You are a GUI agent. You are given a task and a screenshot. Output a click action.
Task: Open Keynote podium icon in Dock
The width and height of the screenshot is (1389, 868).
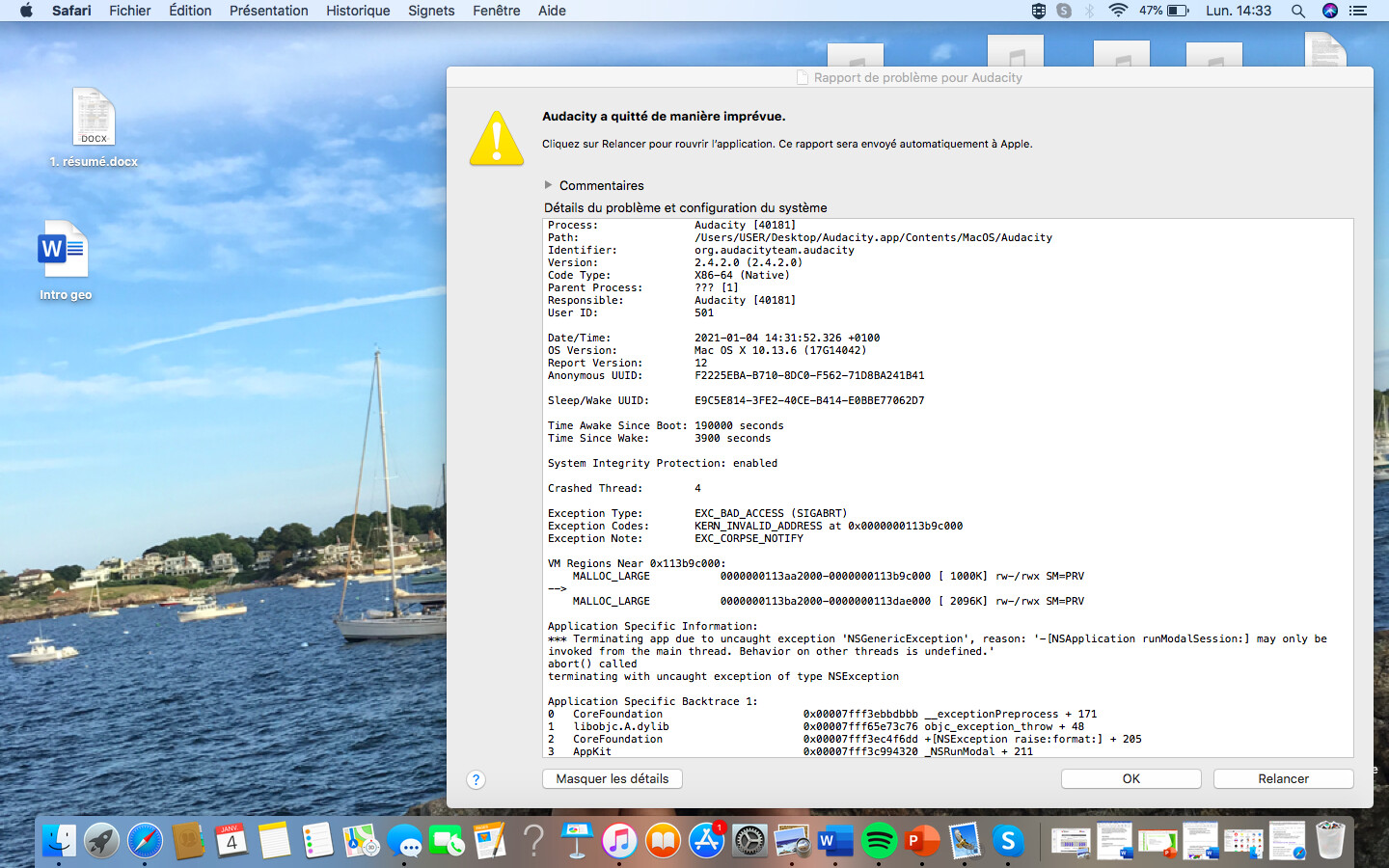(577, 841)
